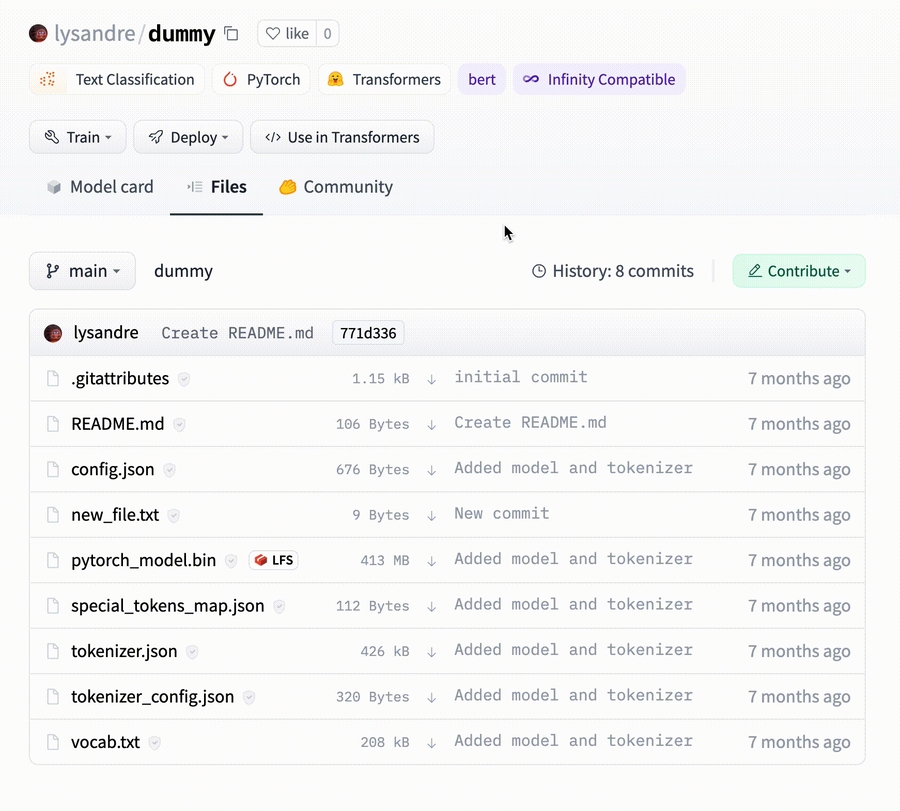Click the Use in Transformers button

342,137
